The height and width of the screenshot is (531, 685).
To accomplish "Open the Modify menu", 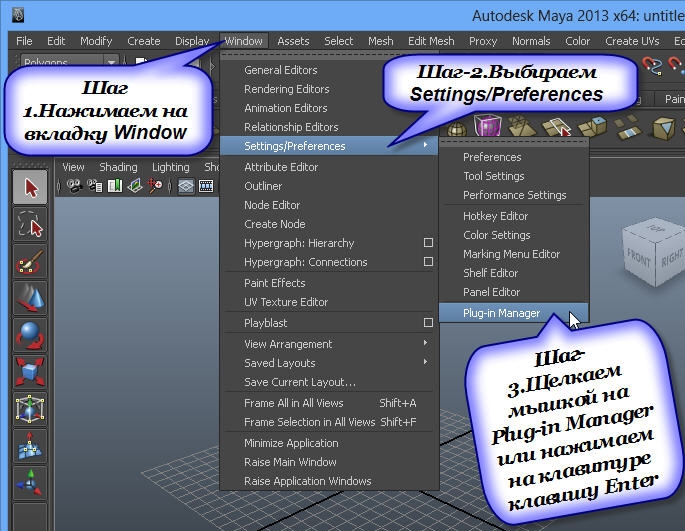I will 96,41.
